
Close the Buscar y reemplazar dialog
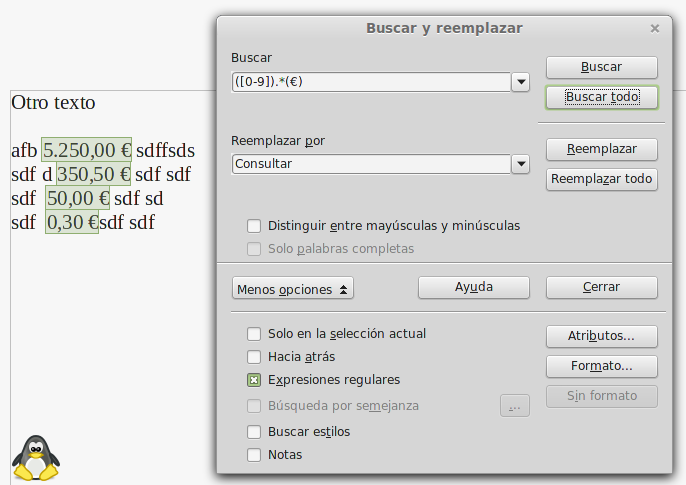654,28
